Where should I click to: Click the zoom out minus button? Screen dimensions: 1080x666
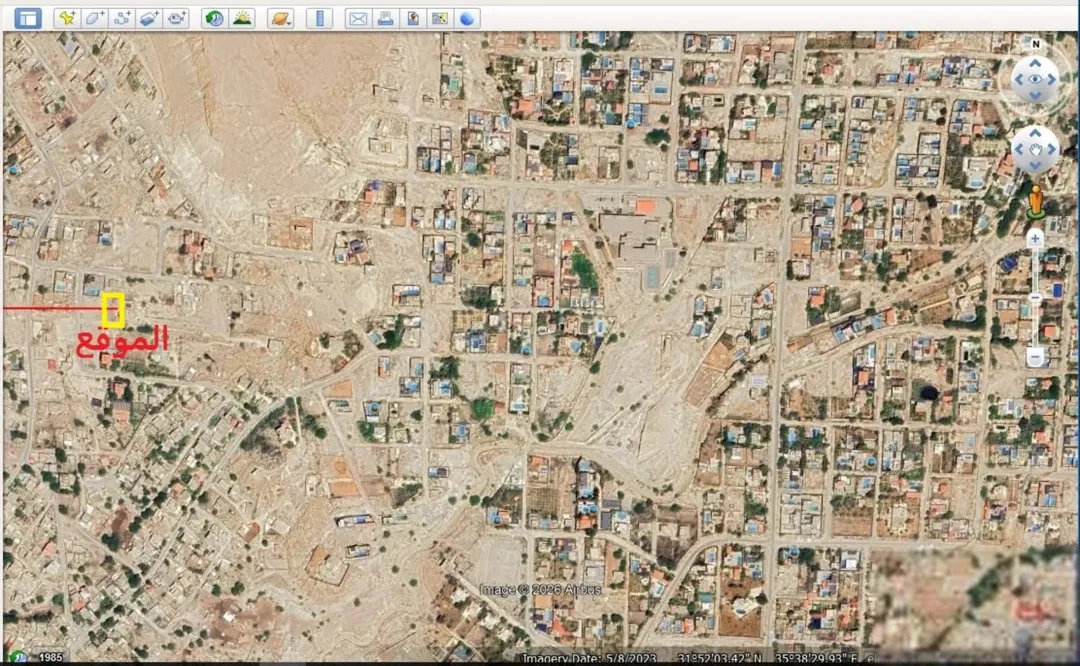1035,357
